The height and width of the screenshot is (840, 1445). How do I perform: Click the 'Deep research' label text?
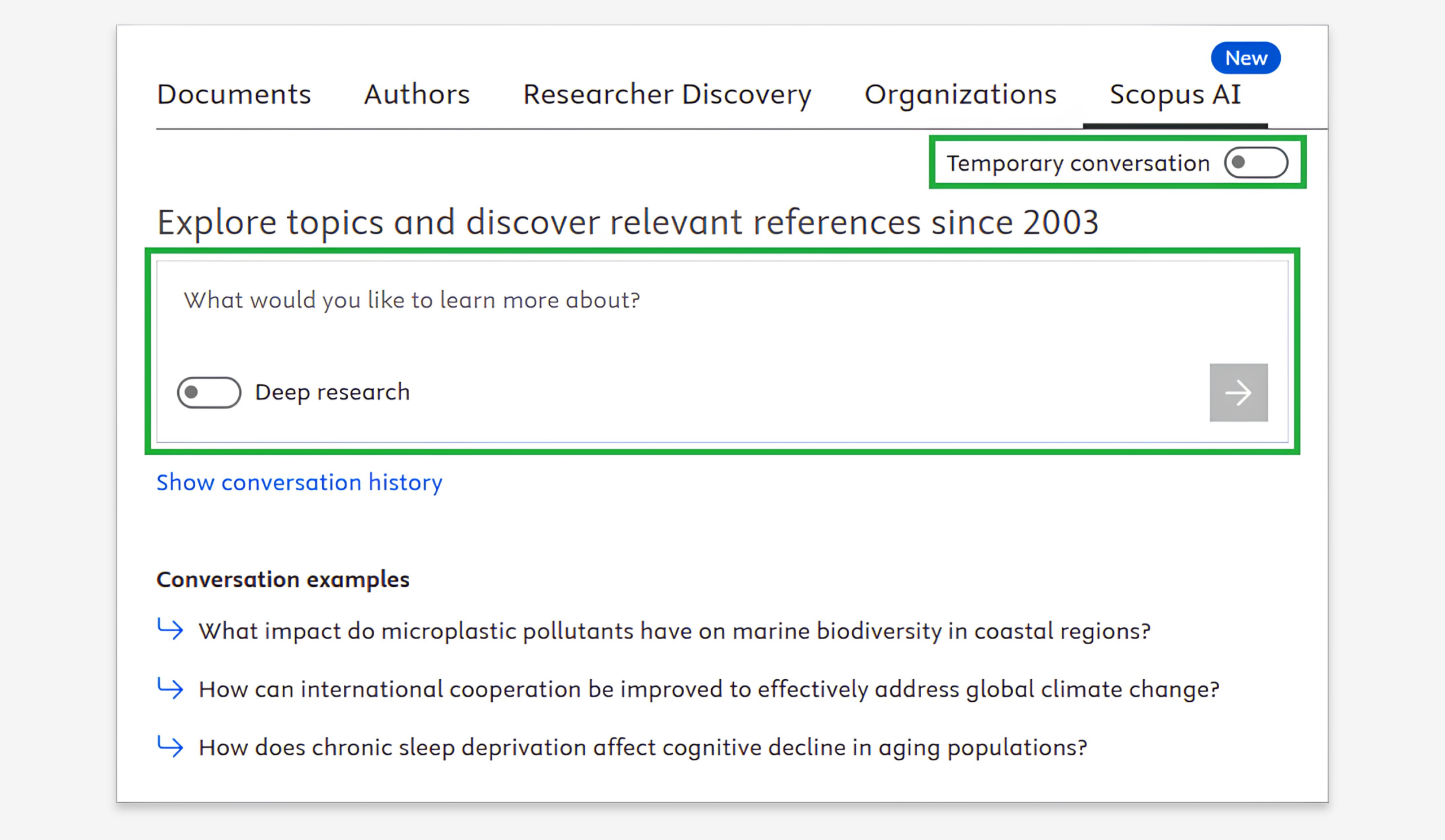coord(332,393)
